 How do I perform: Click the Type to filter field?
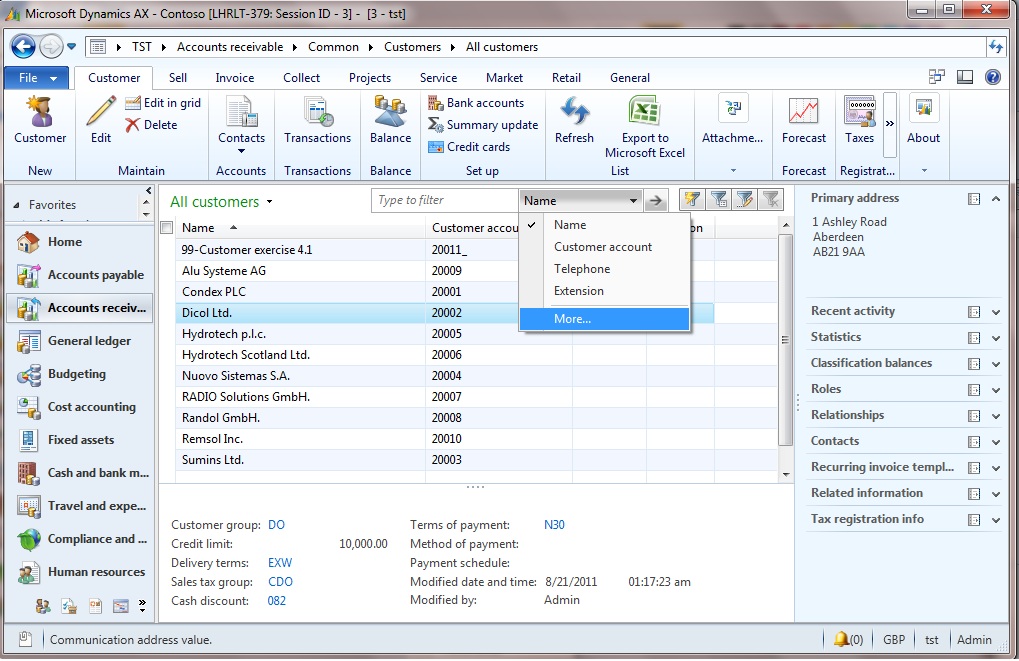point(445,200)
